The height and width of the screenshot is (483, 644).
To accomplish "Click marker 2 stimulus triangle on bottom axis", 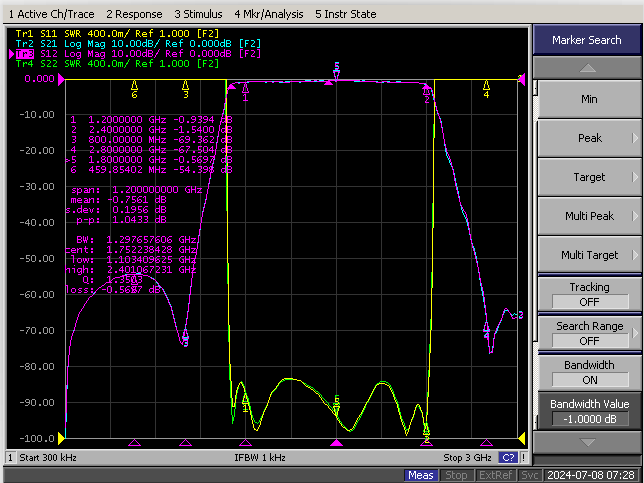I will 426,442.
